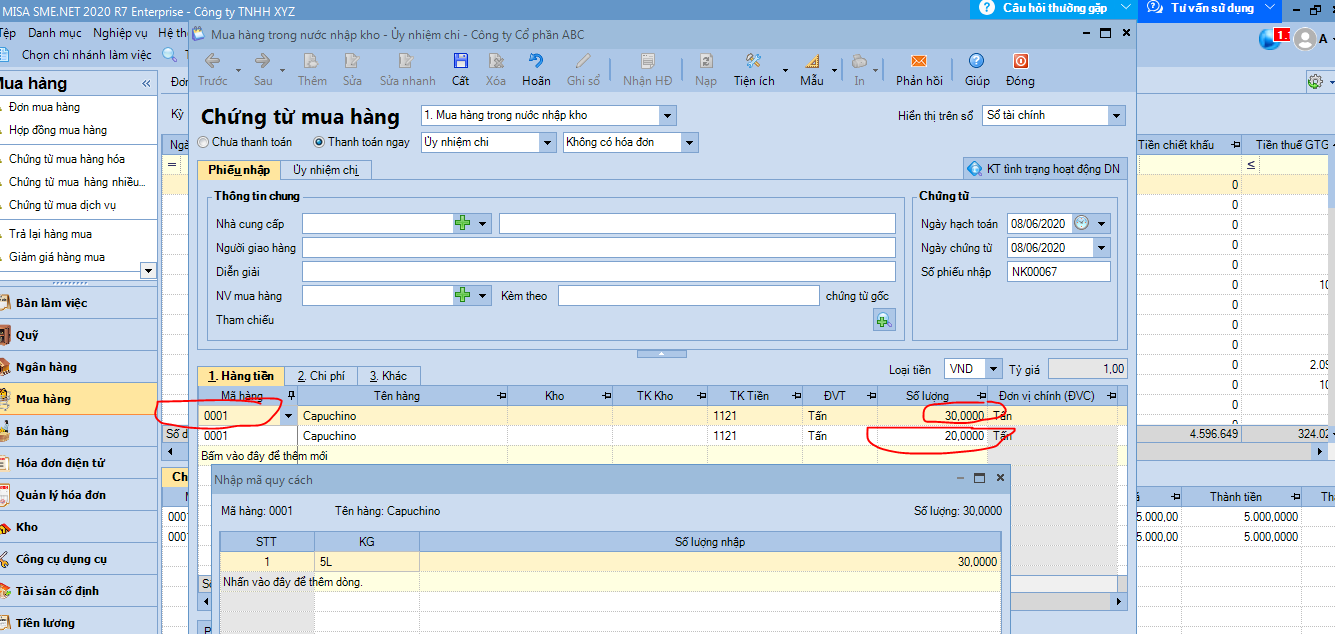Open the Loại tiền VND dropdown
The width and height of the screenshot is (1335, 634).
pos(993,369)
